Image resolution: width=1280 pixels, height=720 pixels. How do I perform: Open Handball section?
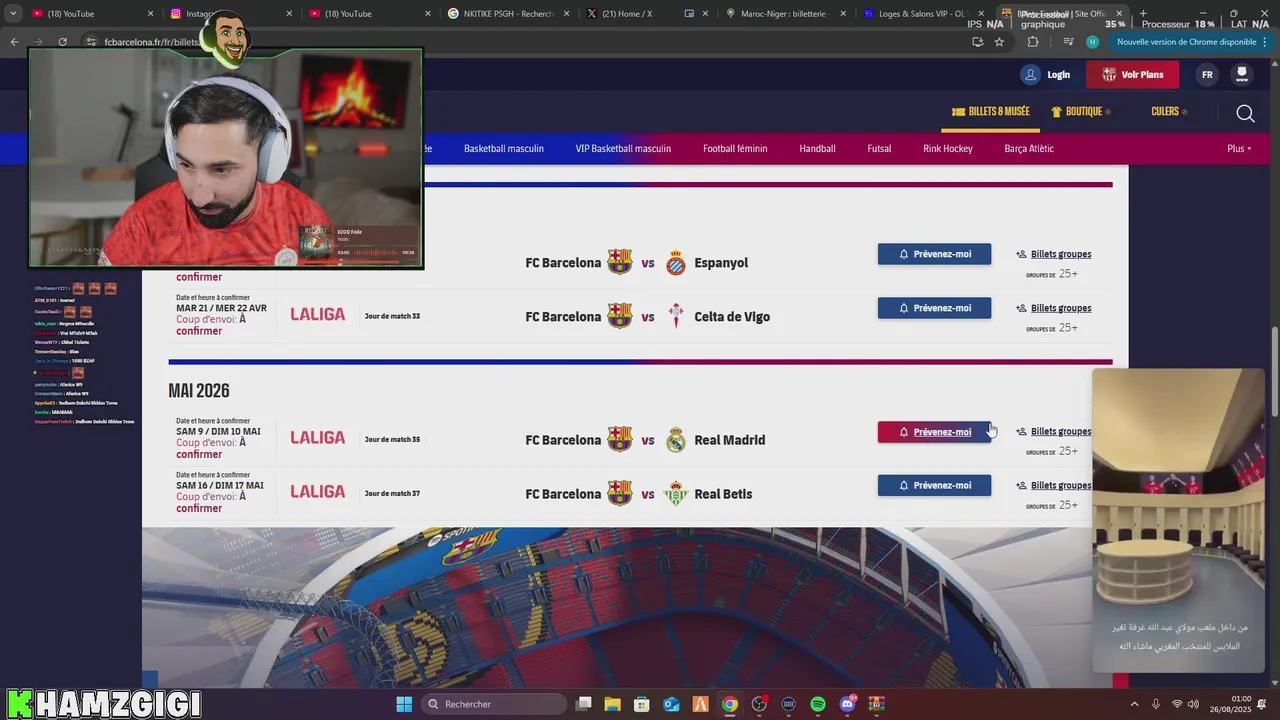(817, 148)
